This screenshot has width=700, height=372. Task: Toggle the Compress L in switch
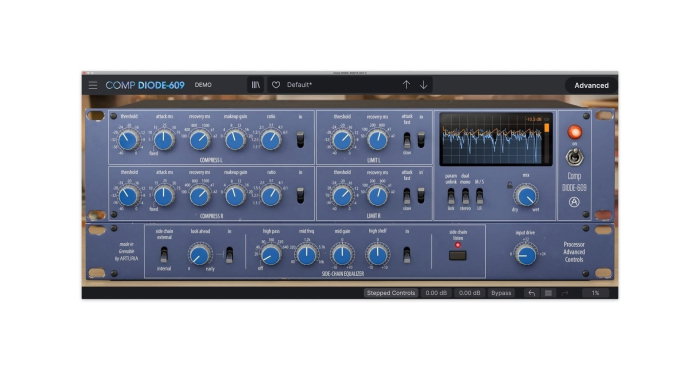(300, 140)
